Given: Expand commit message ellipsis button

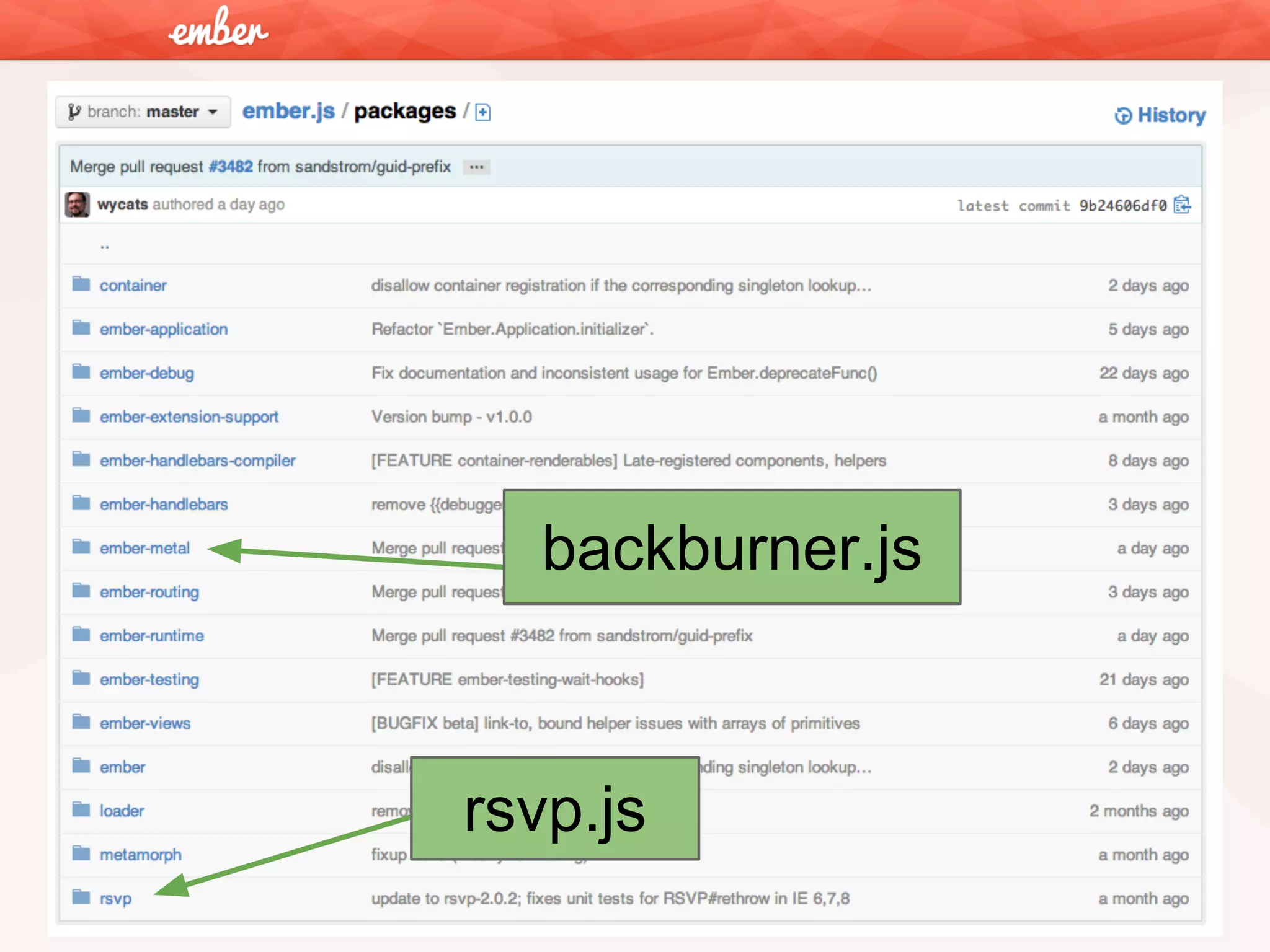Looking at the screenshot, I should click(476, 167).
